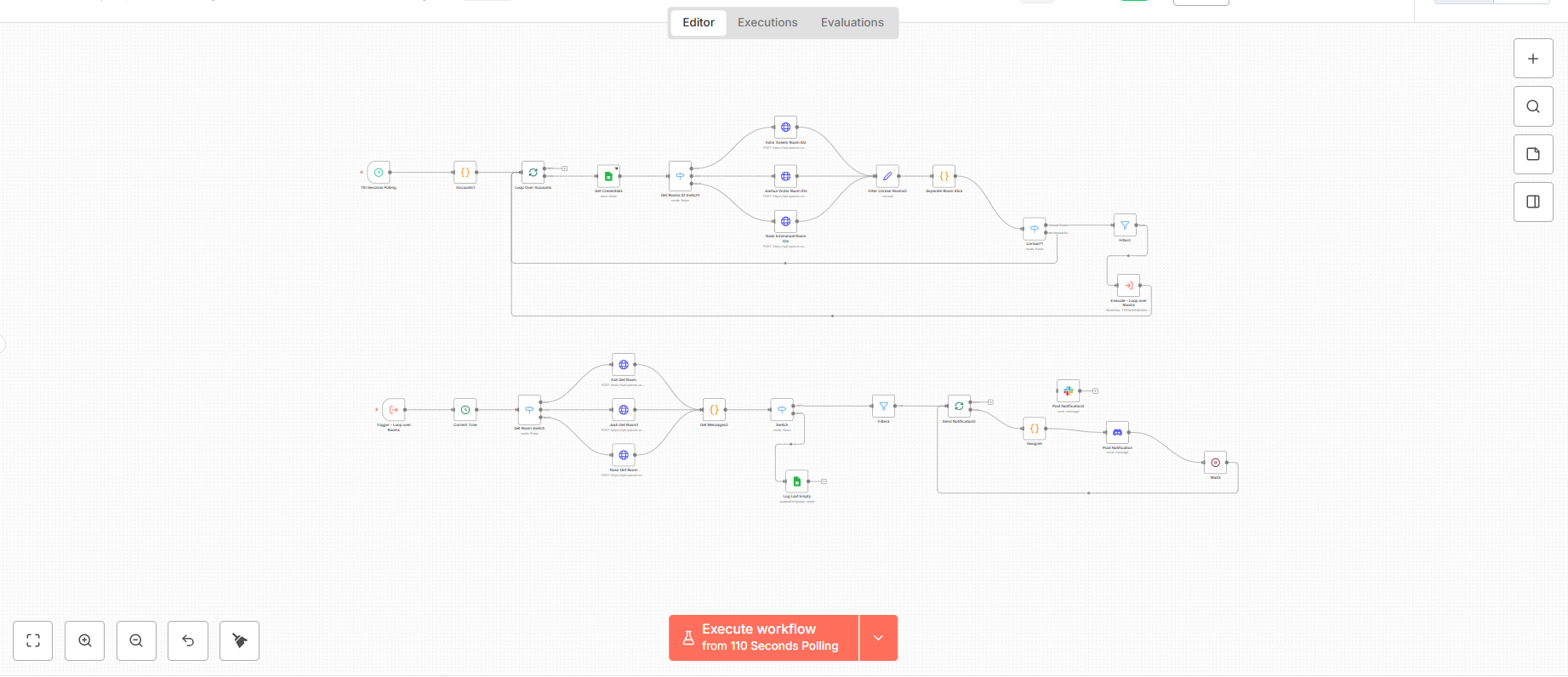Open the Get Credentials Google Sheets node
1568x677 pixels.
point(608,176)
